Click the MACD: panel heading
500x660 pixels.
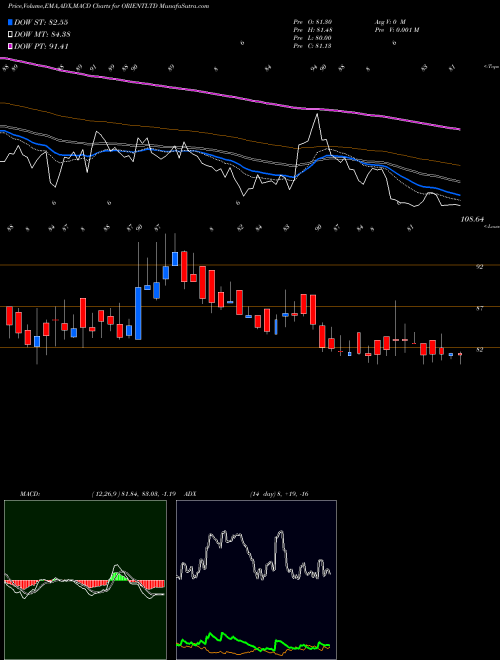coord(30,494)
